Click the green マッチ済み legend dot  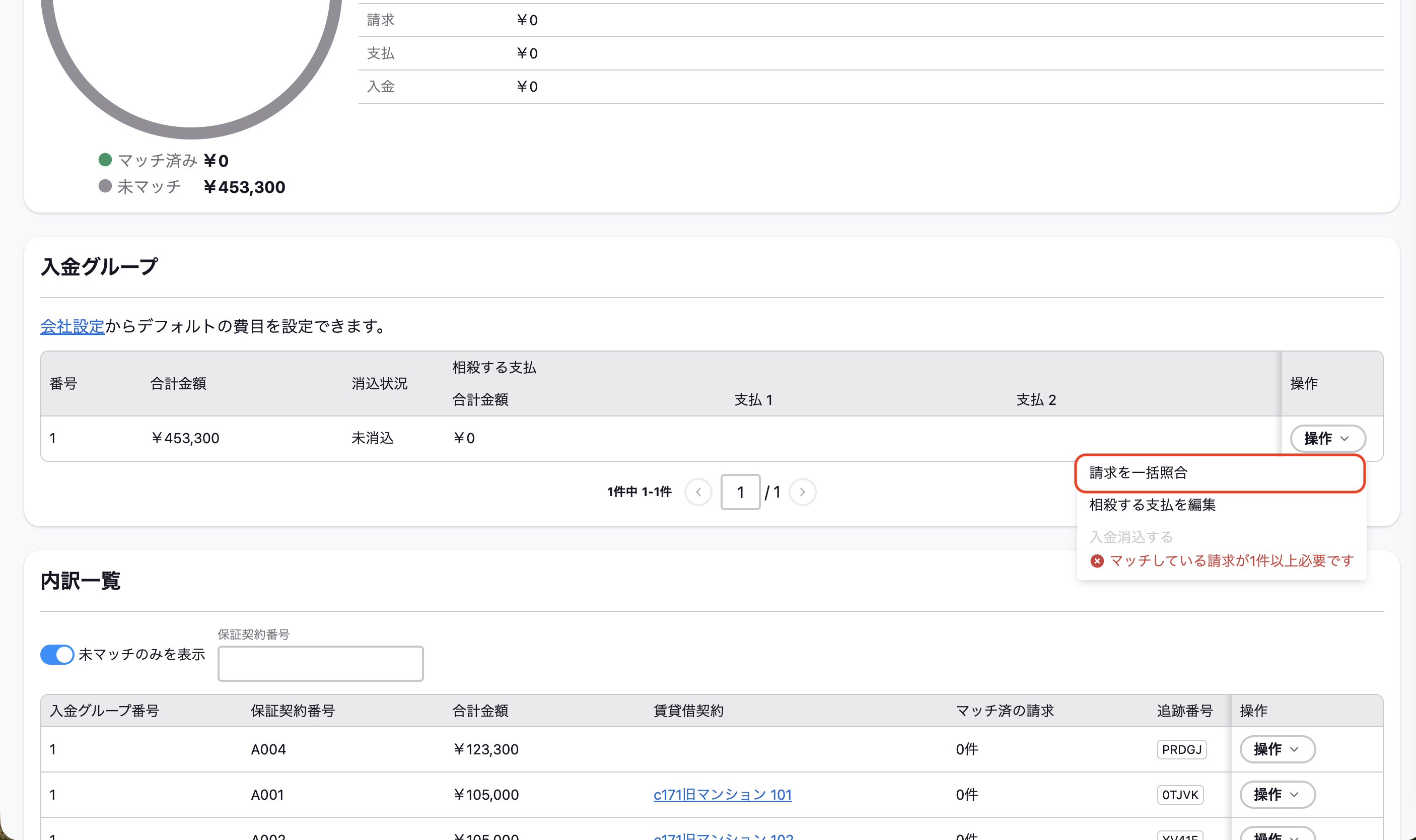105,160
